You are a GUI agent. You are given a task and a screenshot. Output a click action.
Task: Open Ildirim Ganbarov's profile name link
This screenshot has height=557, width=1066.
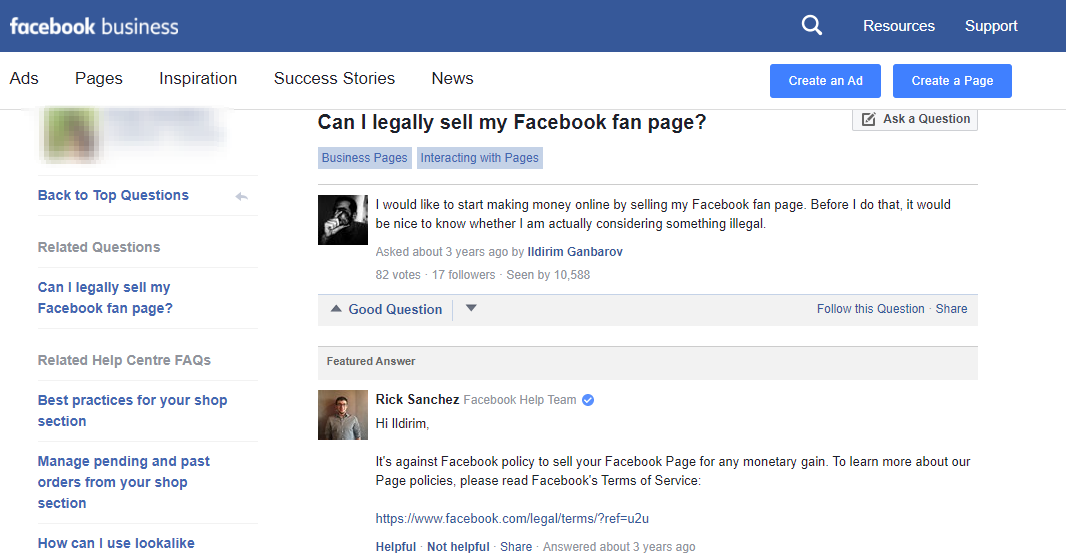(575, 252)
